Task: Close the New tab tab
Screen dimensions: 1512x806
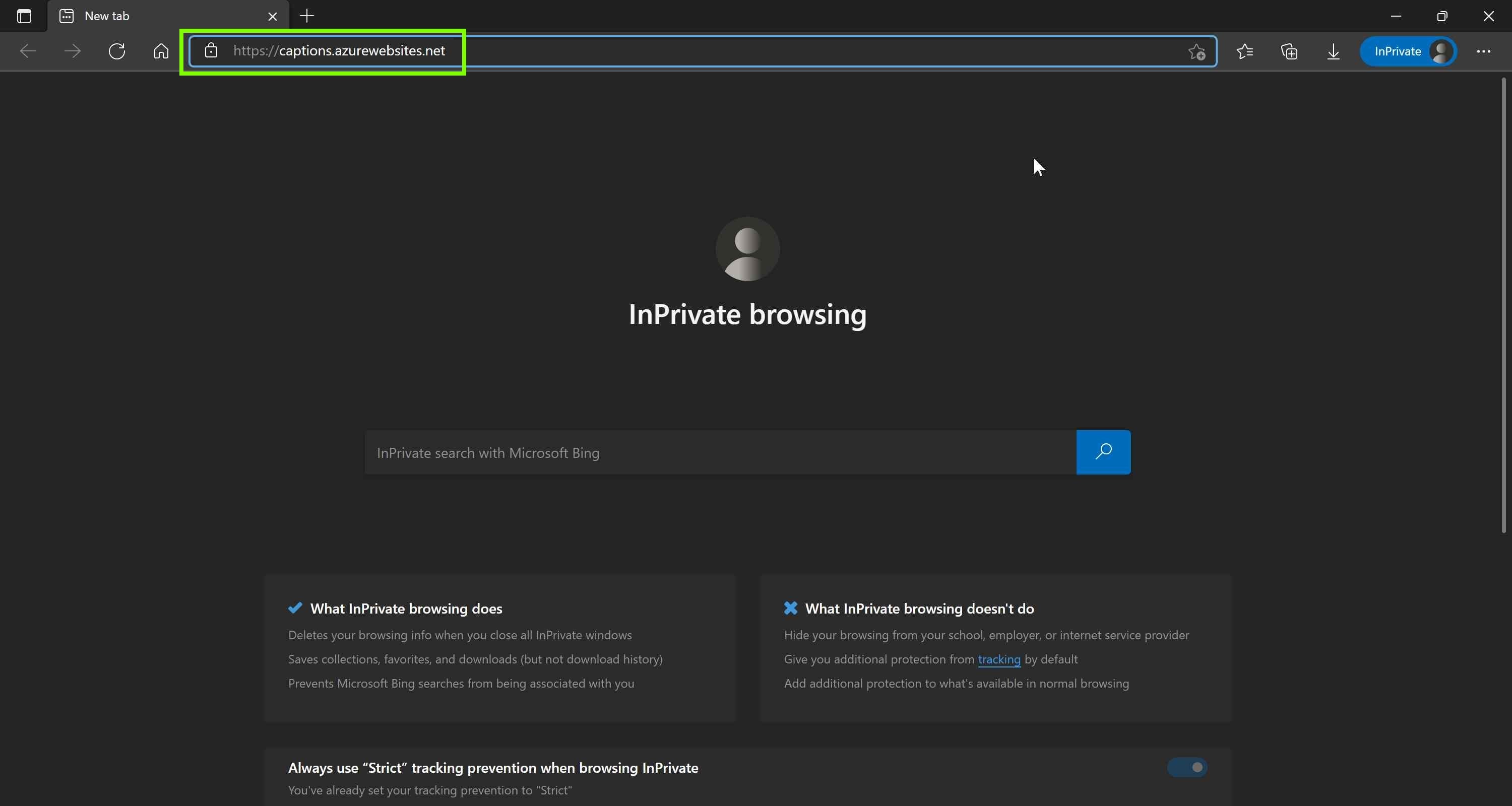Action: pos(272,17)
